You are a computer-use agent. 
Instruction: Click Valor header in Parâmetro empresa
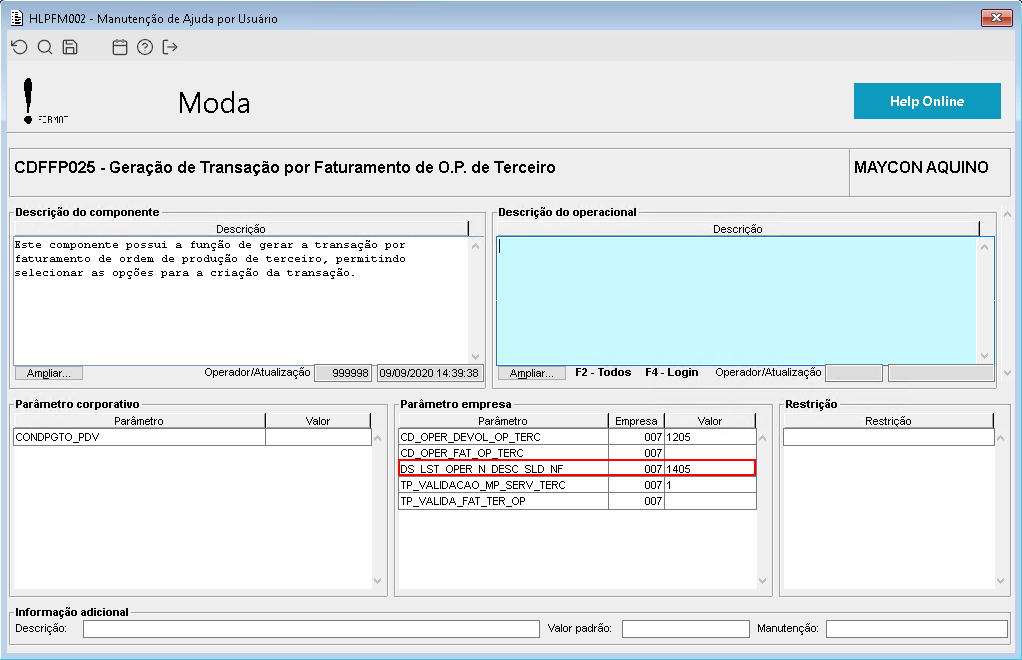(x=710, y=421)
